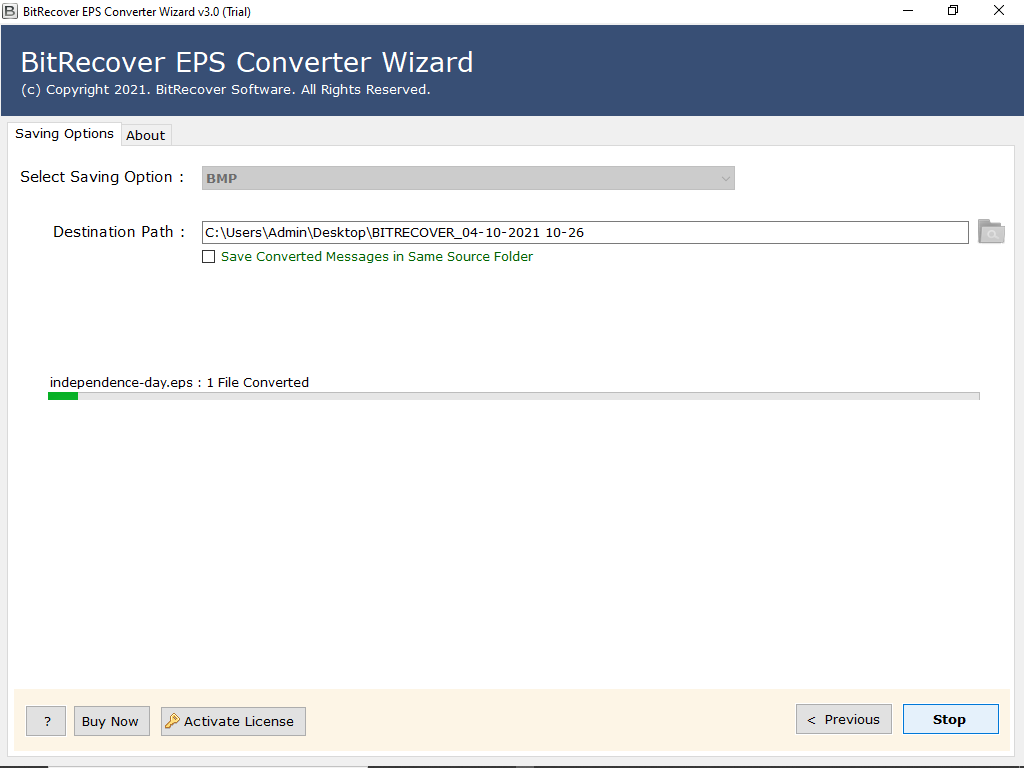Open the Buy Now page
The image size is (1024, 768).
[x=111, y=721]
